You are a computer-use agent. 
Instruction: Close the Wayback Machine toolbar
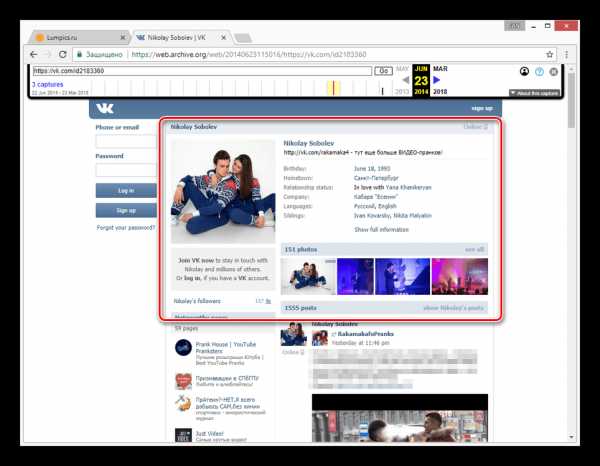pyautogui.click(x=553, y=72)
